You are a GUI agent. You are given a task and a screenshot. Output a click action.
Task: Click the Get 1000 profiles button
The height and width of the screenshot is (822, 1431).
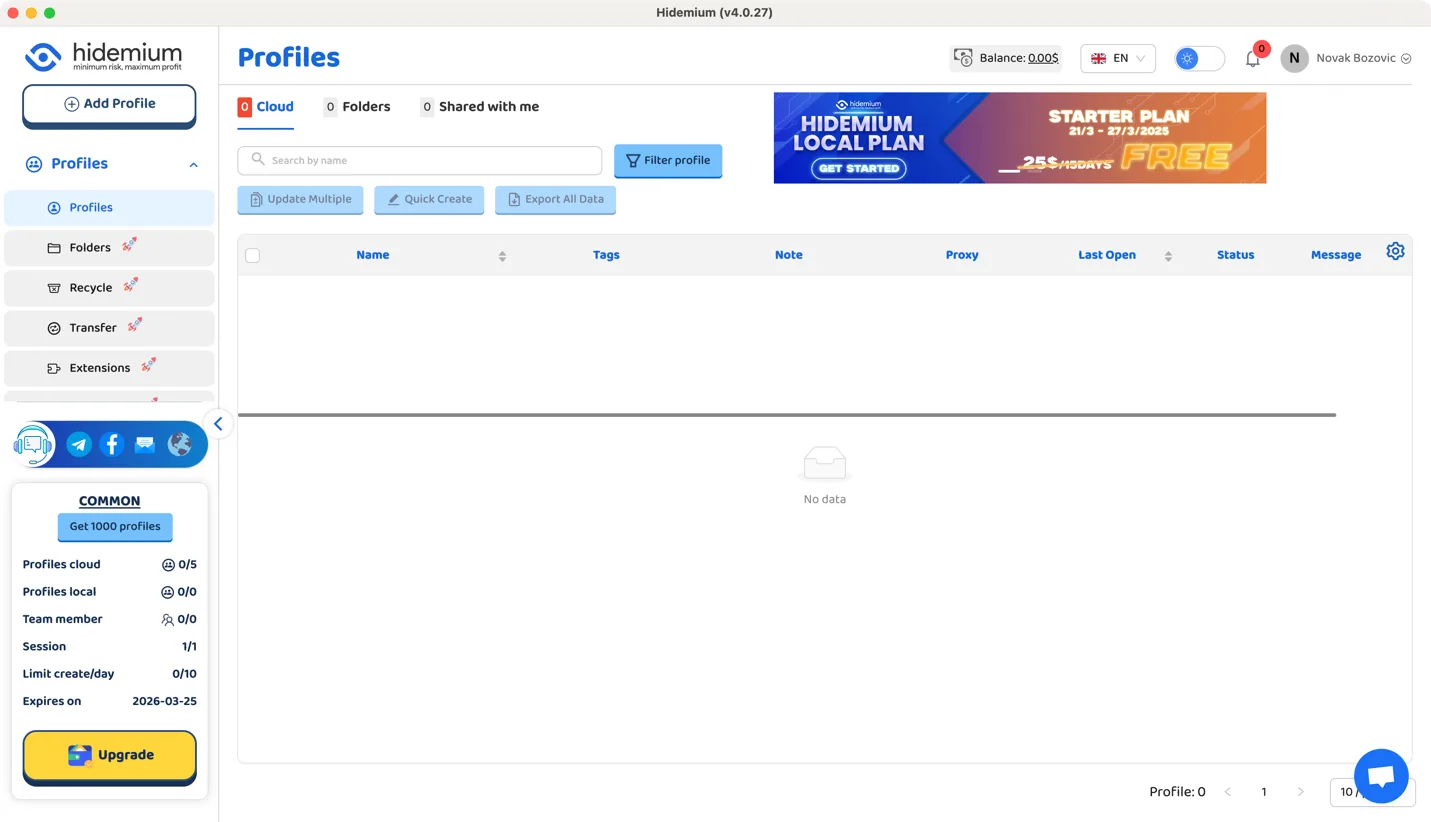pyautogui.click(x=115, y=526)
